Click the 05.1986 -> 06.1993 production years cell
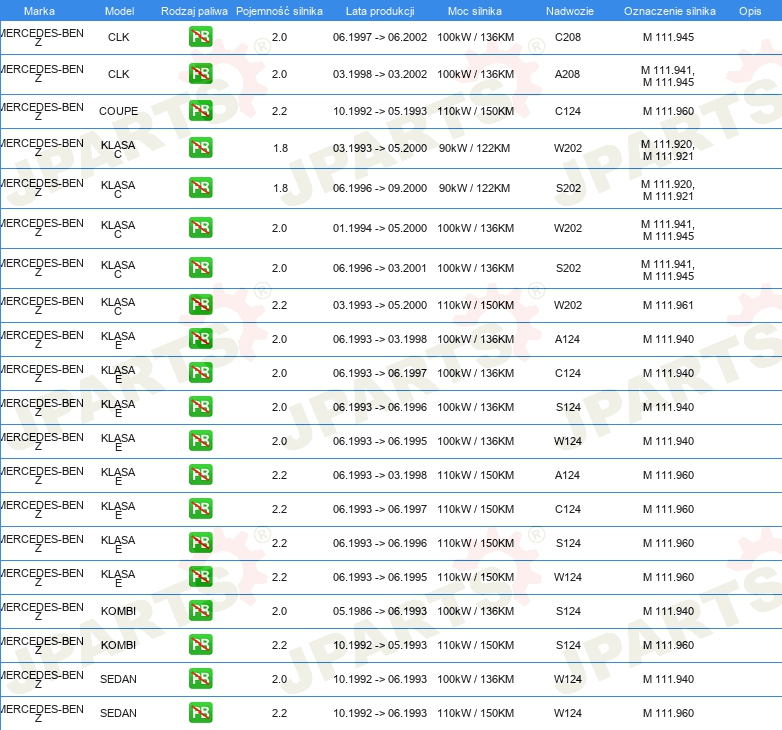 tap(380, 611)
